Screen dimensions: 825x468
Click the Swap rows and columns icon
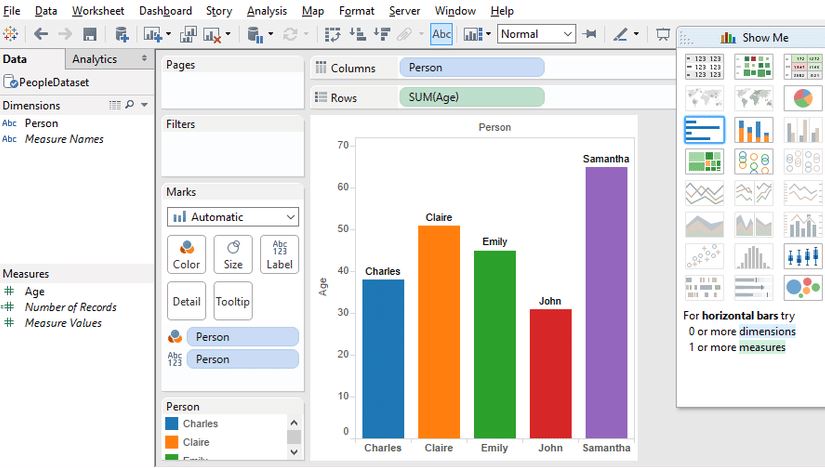[333, 34]
